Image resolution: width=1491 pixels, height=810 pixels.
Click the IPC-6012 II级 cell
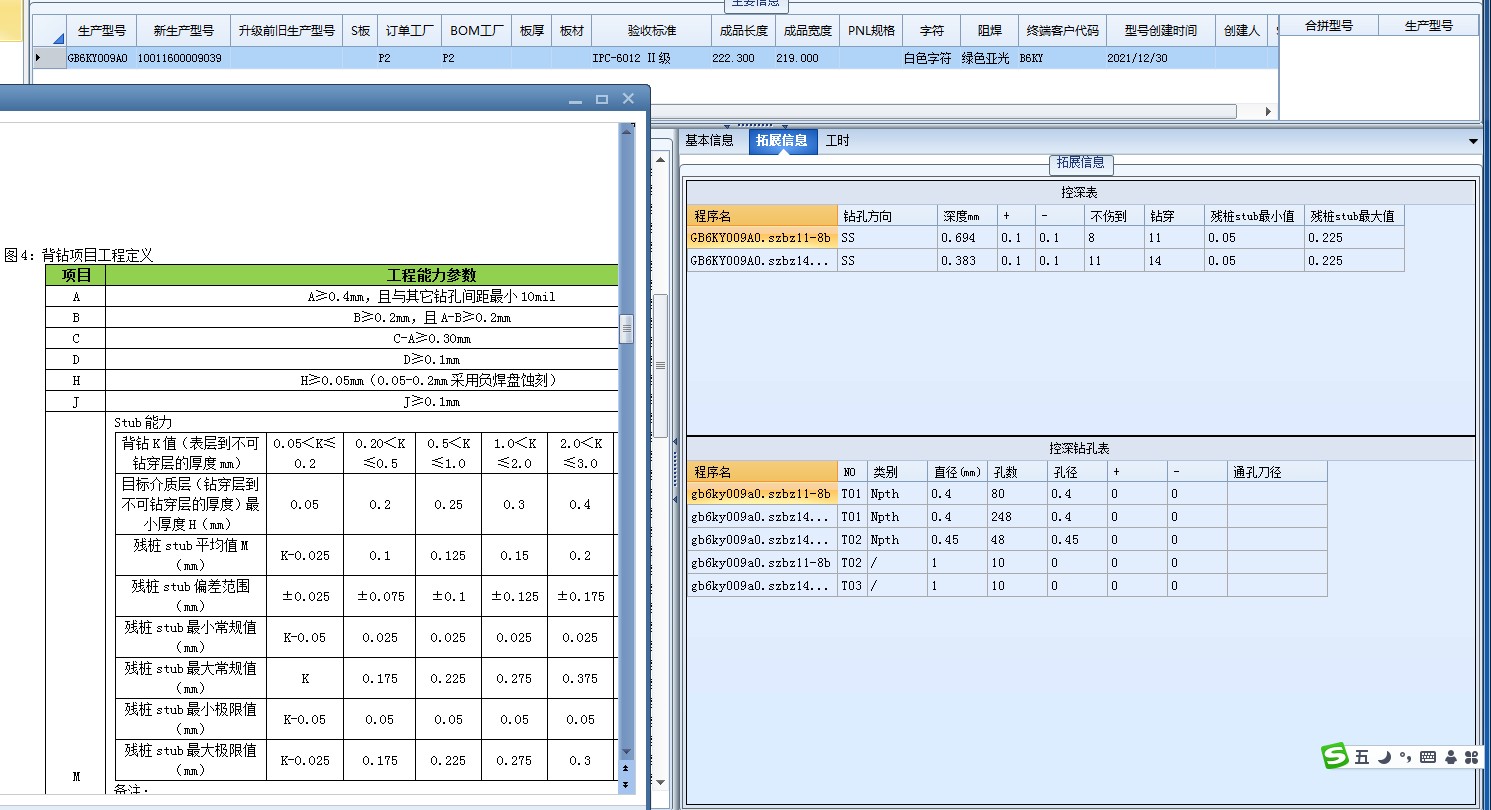point(651,58)
